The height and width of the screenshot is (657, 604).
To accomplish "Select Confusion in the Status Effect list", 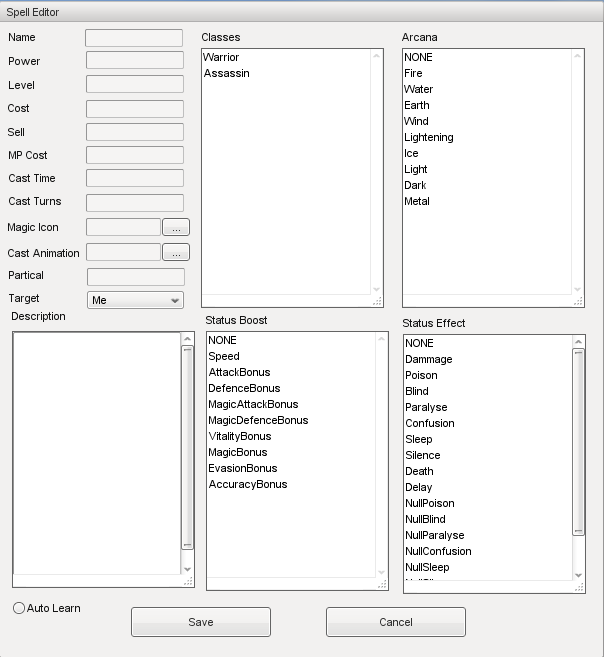I will (x=488, y=423).
